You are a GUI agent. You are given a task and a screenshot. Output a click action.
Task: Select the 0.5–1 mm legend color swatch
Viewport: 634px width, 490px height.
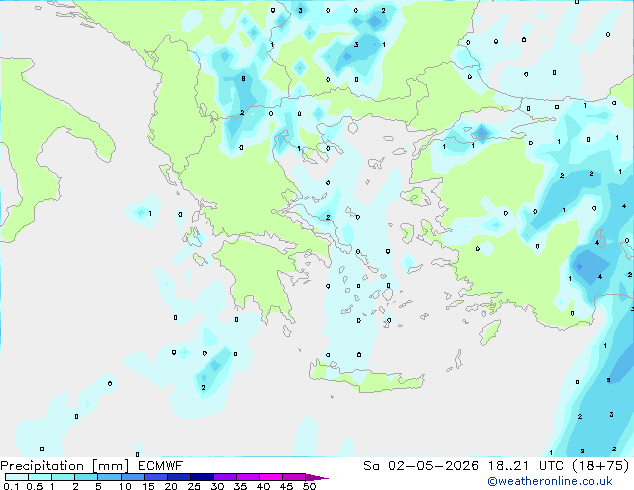(x=40, y=477)
